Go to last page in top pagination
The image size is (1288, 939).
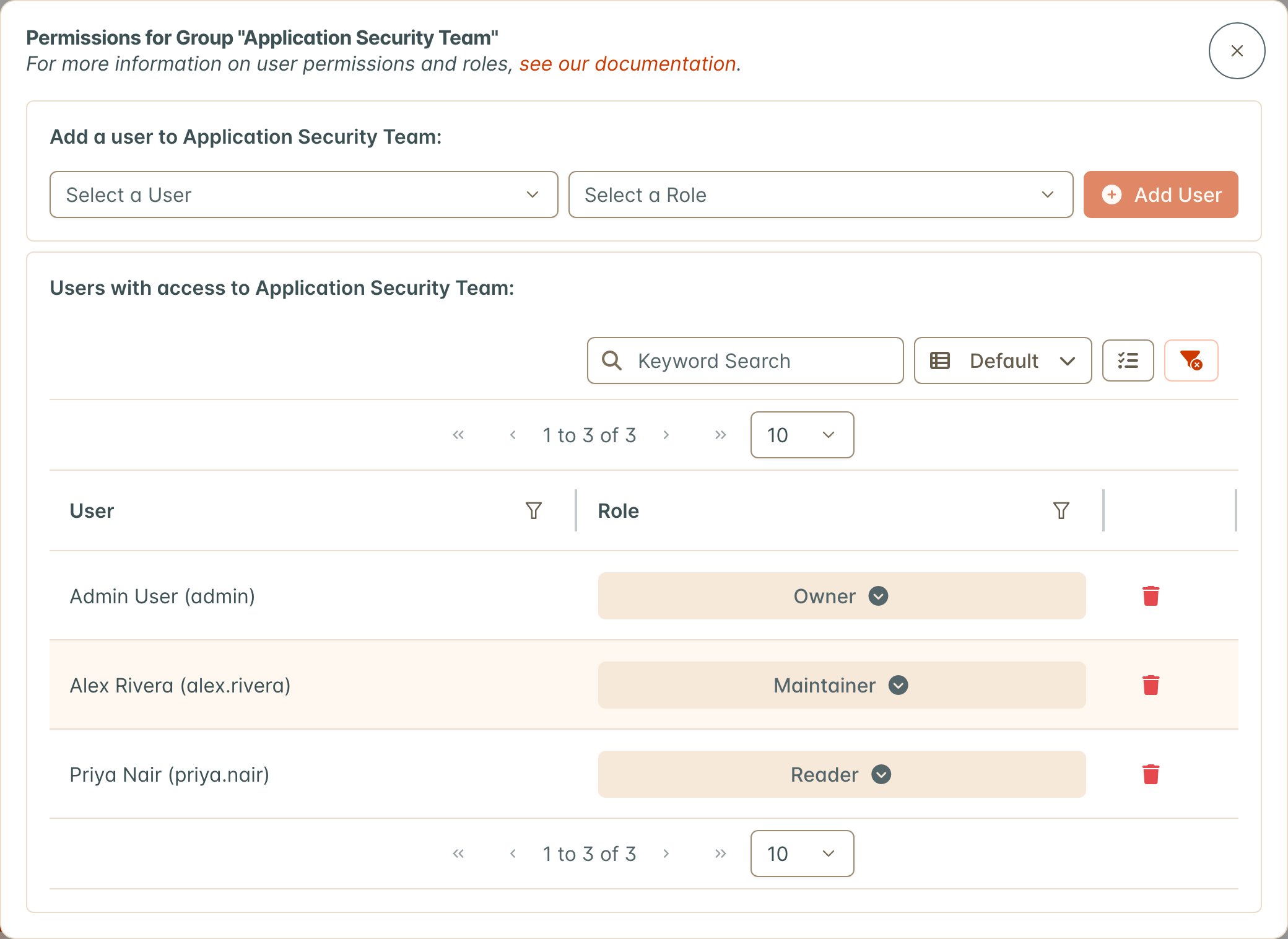[720, 435]
